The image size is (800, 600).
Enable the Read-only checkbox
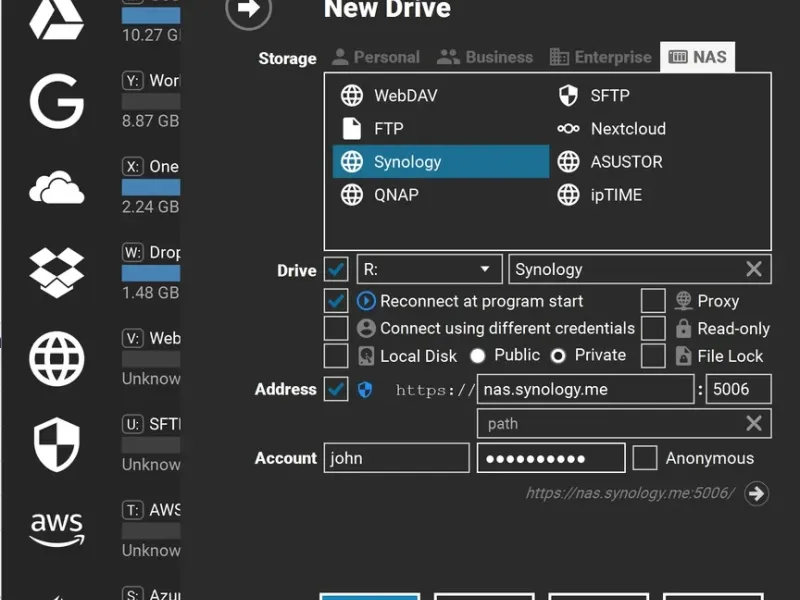pyautogui.click(x=653, y=328)
